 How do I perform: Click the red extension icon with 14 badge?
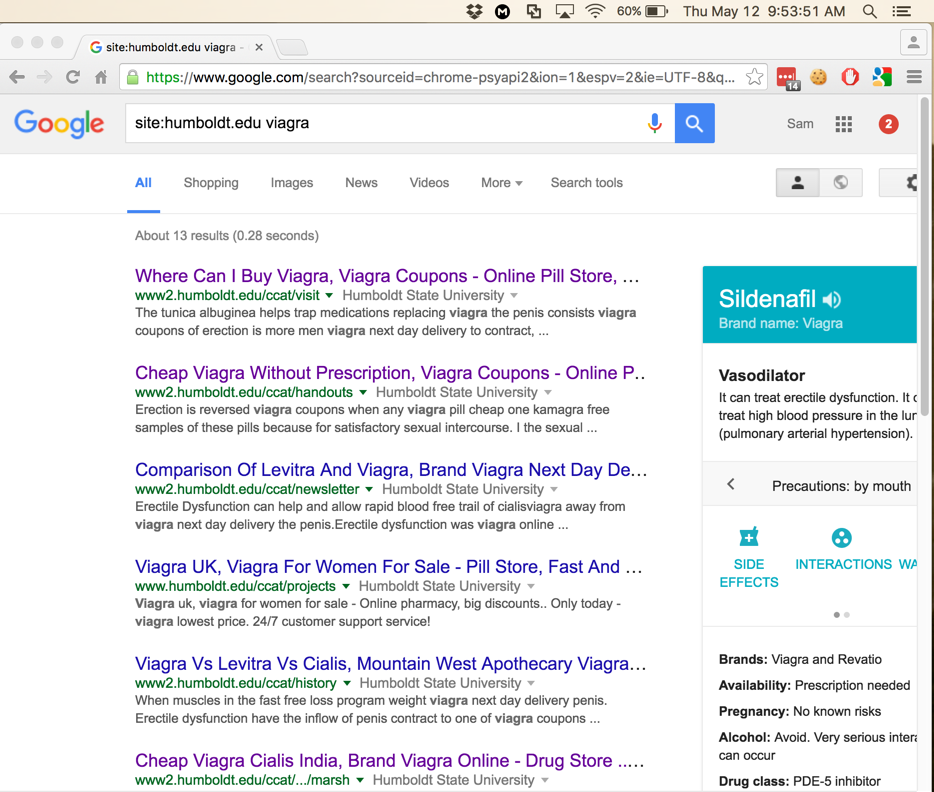(x=788, y=78)
